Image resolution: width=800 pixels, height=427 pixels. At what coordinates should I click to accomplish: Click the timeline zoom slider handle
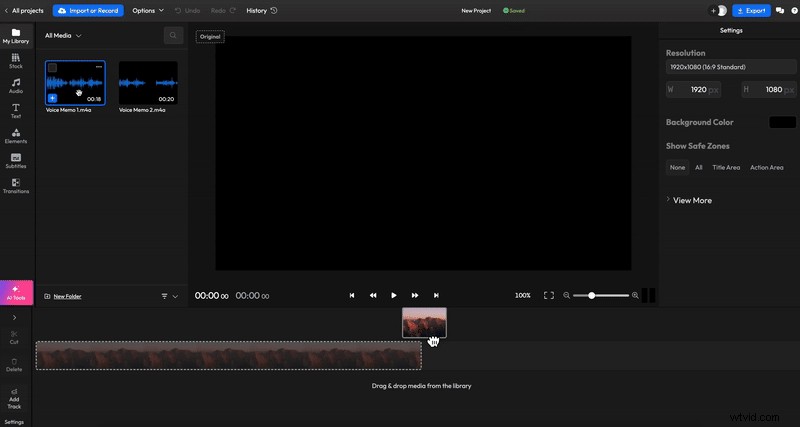[x=592, y=295]
